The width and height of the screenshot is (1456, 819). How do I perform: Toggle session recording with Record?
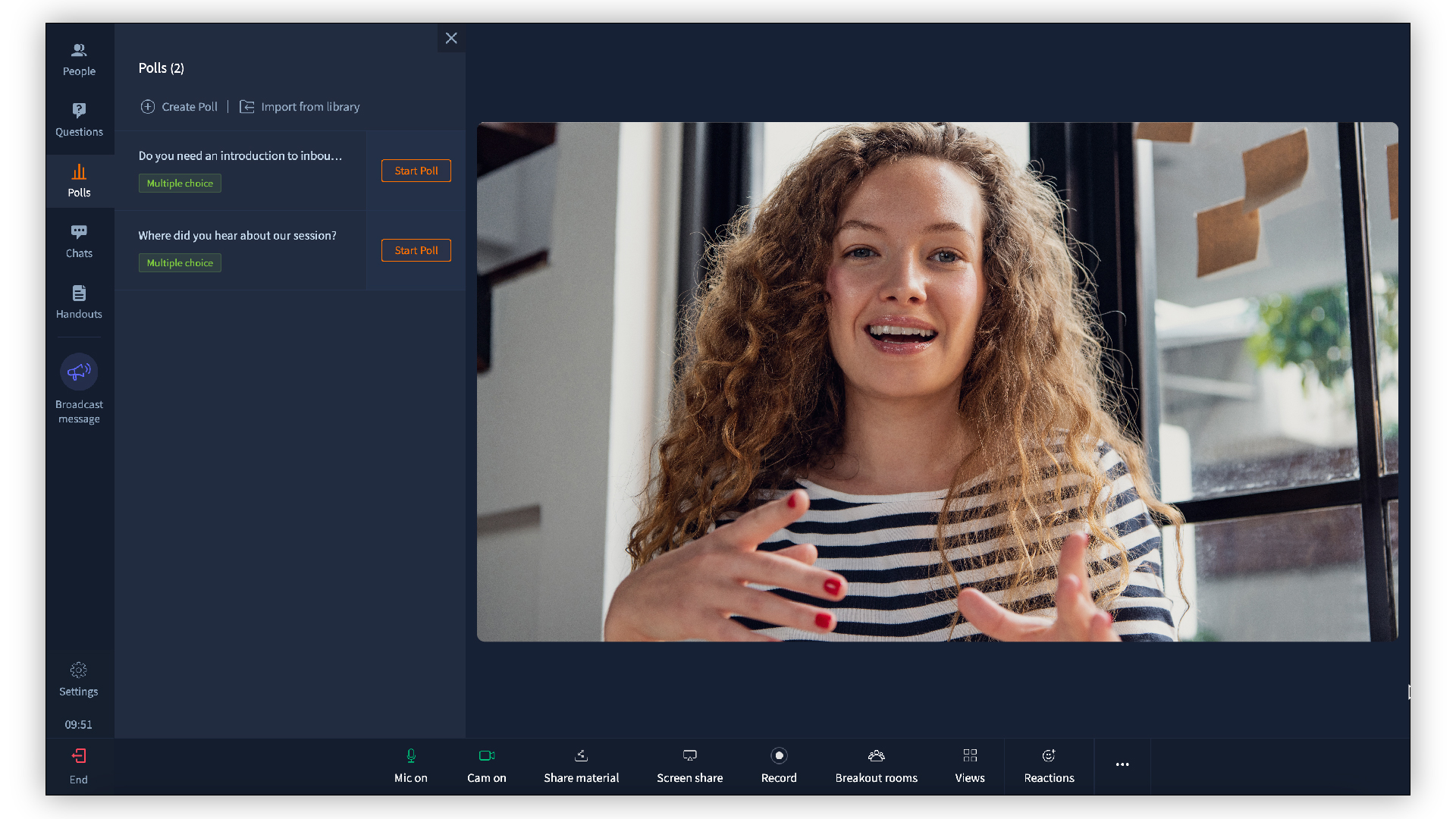pyautogui.click(x=779, y=765)
